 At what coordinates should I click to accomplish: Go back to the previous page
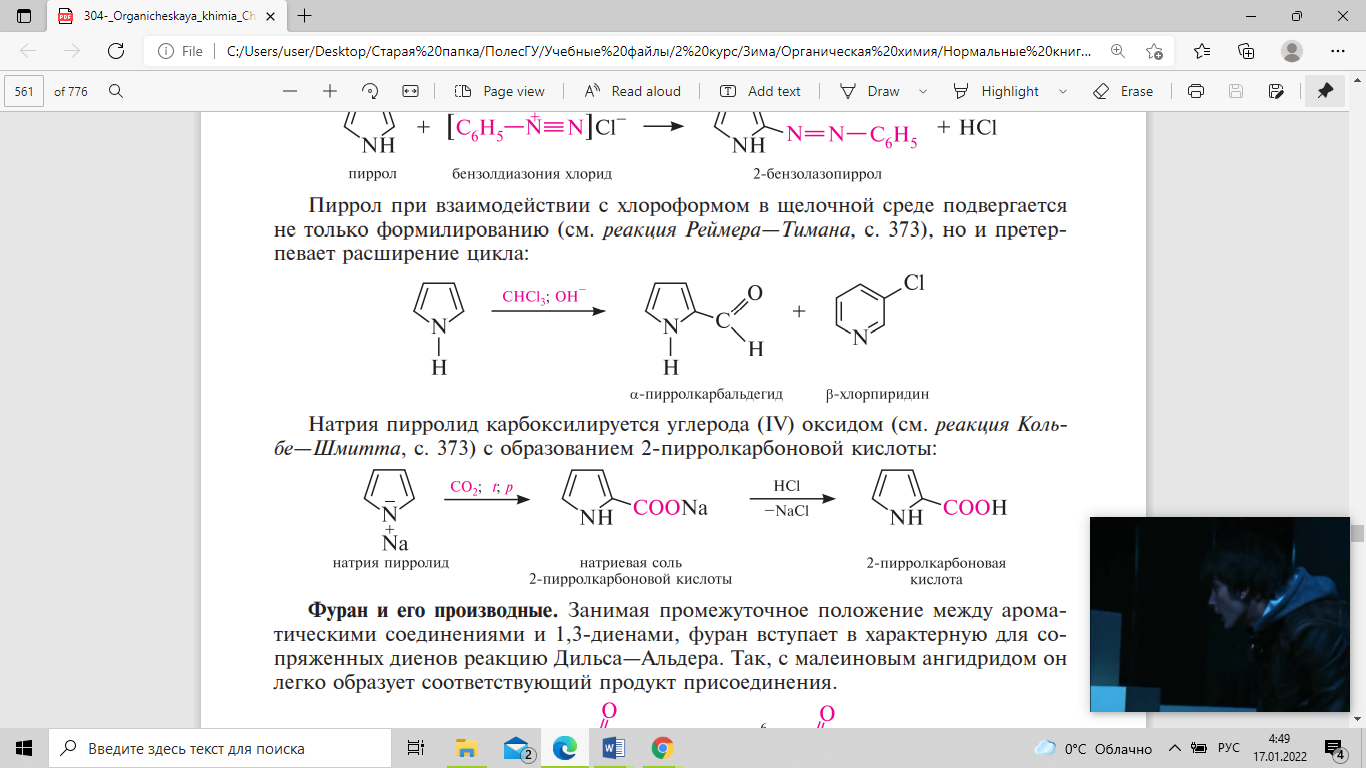click(28, 51)
